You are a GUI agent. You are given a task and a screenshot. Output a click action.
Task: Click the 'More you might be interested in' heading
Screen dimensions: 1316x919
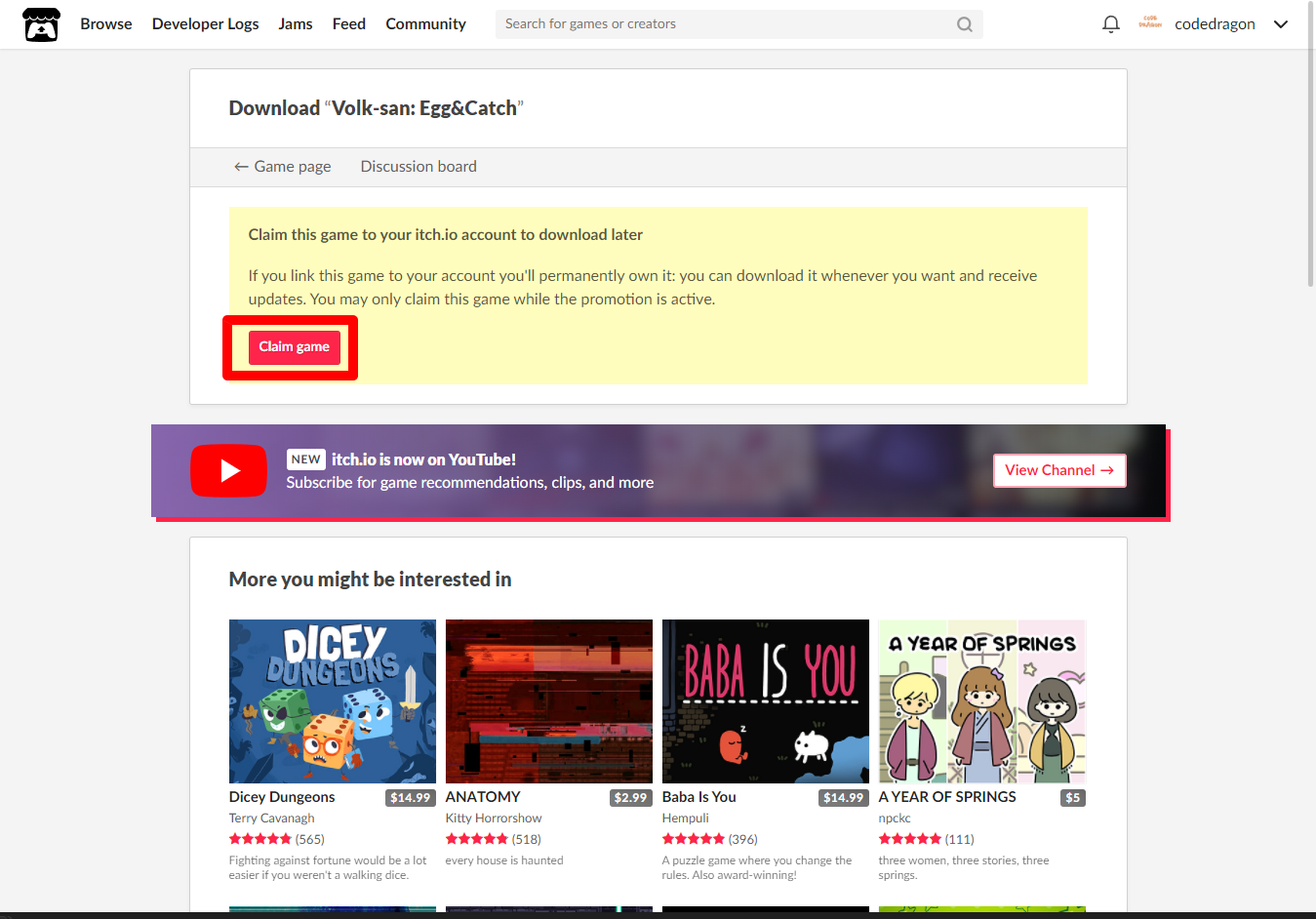pos(370,579)
